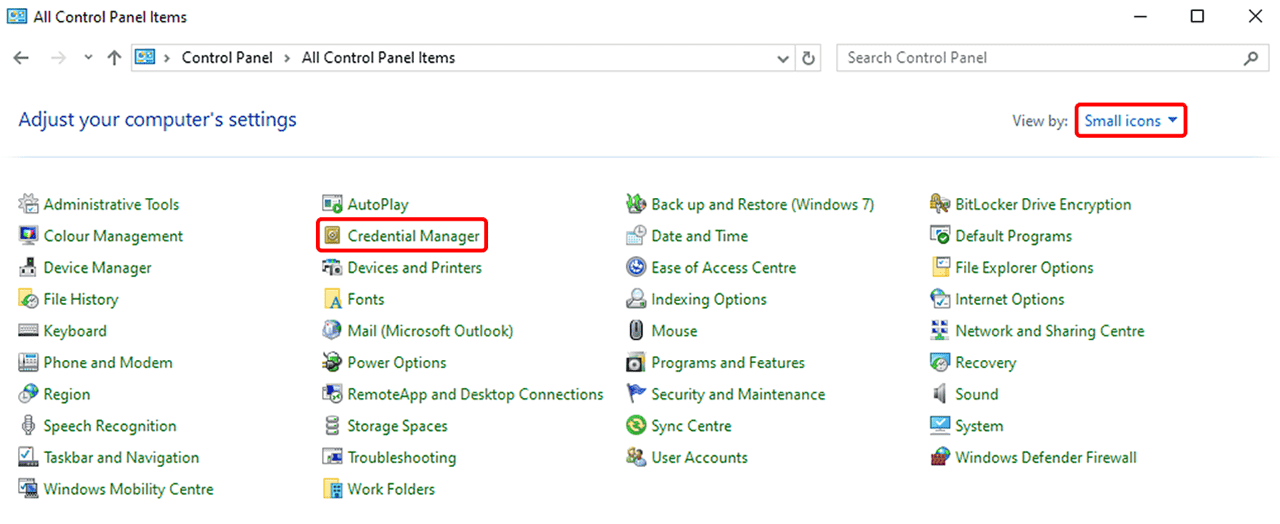Viewport: 1280px width, 524px height.
Task: Select Control Panel in the breadcrumb path
Action: click(x=227, y=58)
